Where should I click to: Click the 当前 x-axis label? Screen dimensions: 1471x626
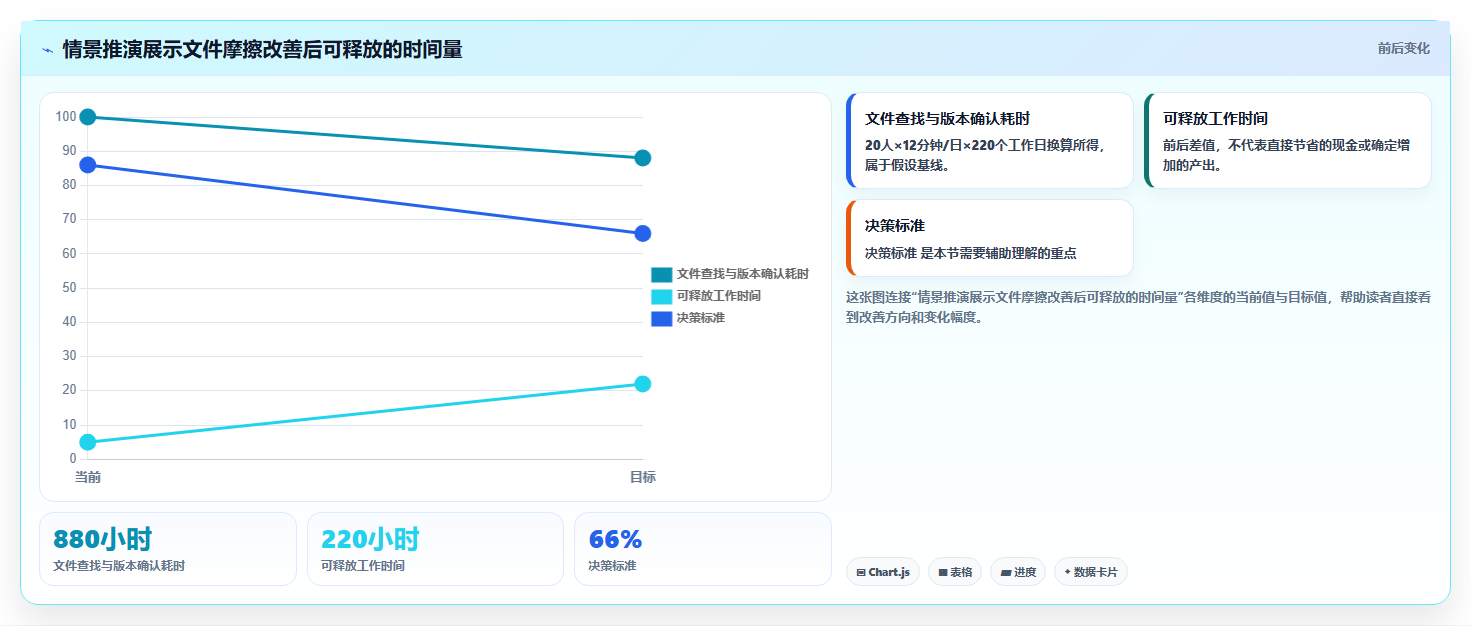click(x=88, y=477)
